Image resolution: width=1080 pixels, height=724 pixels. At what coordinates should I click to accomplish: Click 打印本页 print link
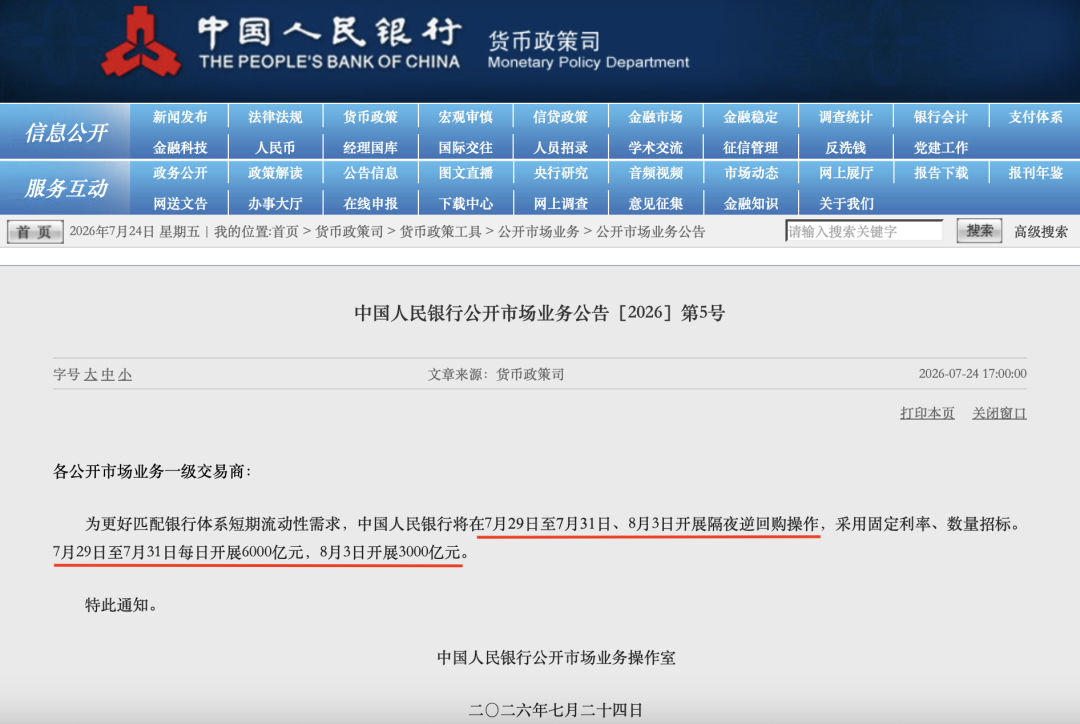[927, 413]
